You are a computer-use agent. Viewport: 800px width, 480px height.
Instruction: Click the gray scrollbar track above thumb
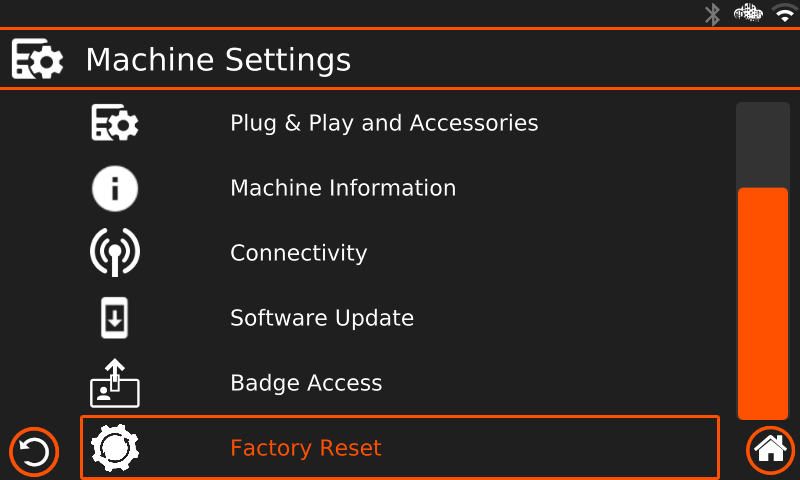[763, 145]
